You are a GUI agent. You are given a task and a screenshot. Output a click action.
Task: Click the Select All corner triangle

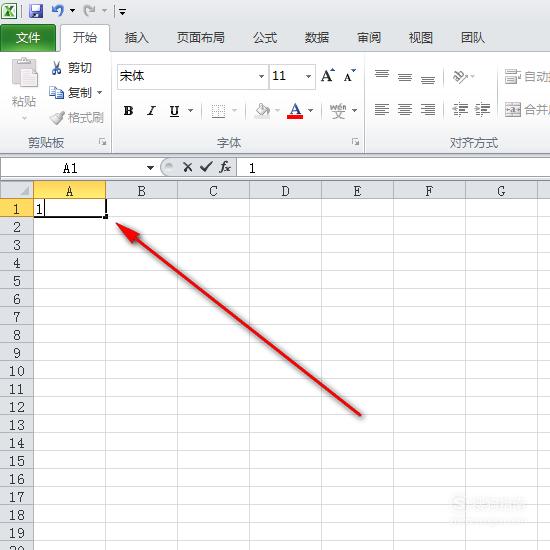tap(17, 190)
